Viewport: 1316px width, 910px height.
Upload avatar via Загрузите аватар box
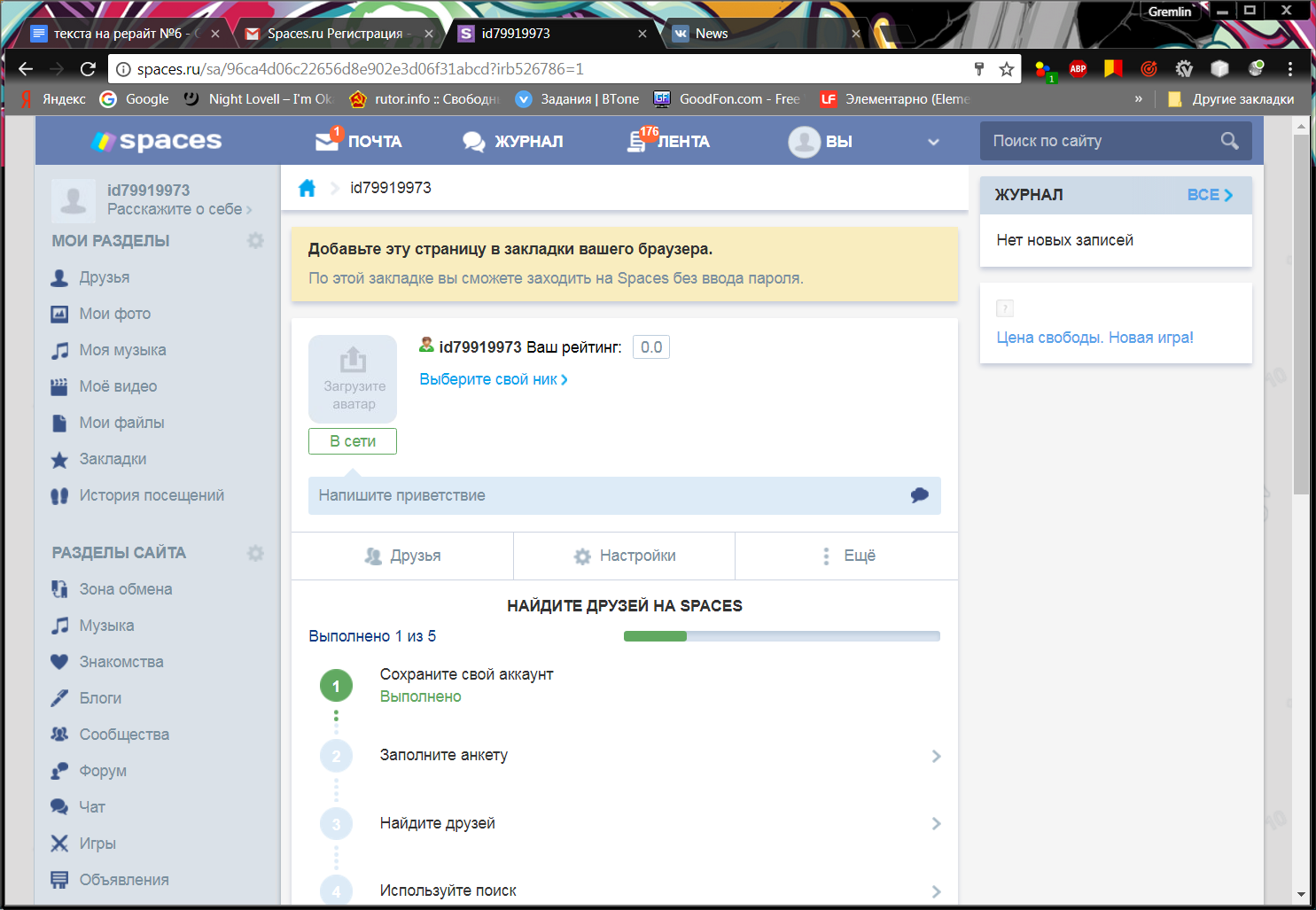pyautogui.click(x=353, y=378)
